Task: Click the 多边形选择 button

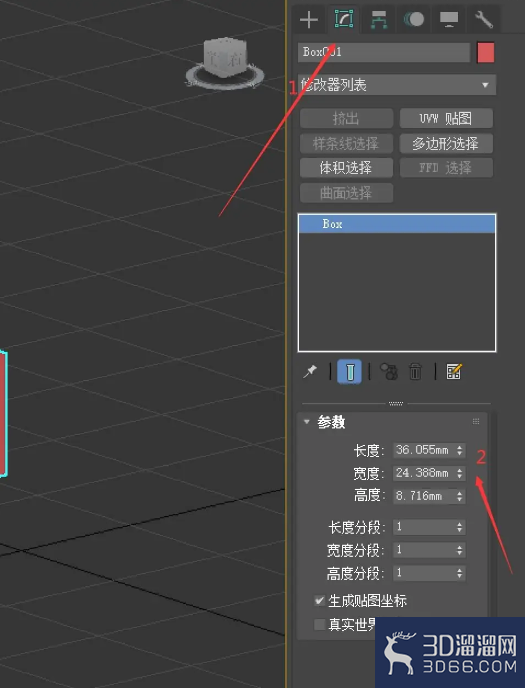Action: click(446, 143)
